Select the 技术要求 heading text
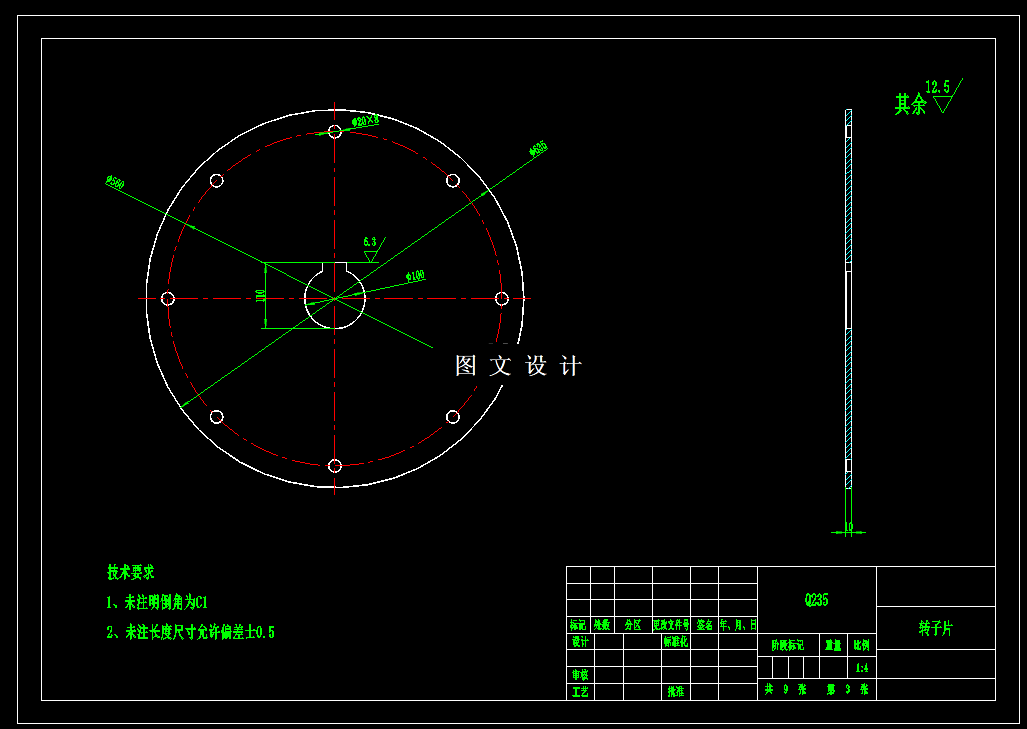Image resolution: width=1027 pixels, height=729 pixels. (x=131, y=572)
